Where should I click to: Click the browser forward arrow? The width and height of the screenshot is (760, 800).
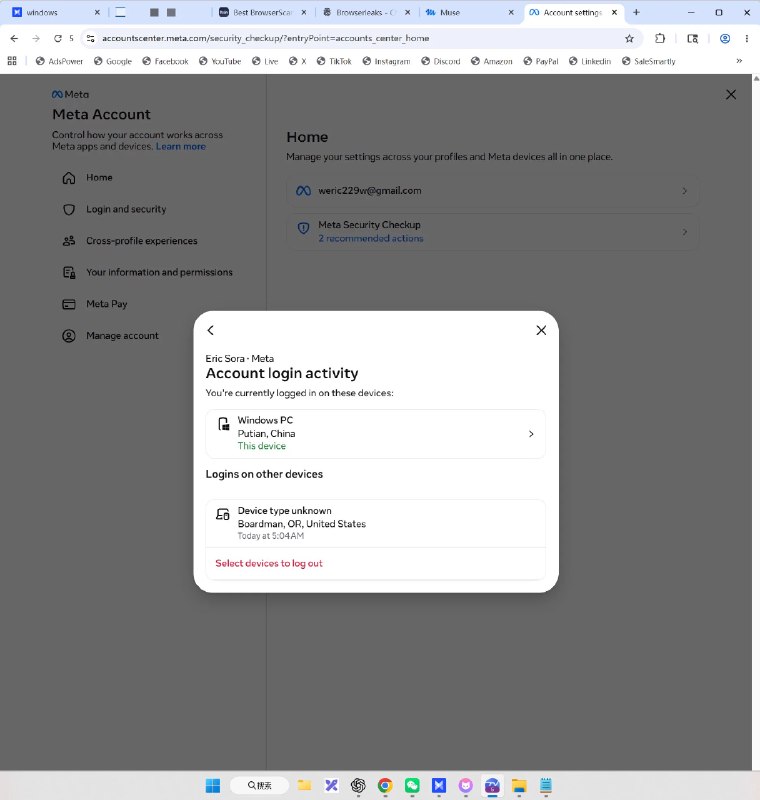point(36,38)
